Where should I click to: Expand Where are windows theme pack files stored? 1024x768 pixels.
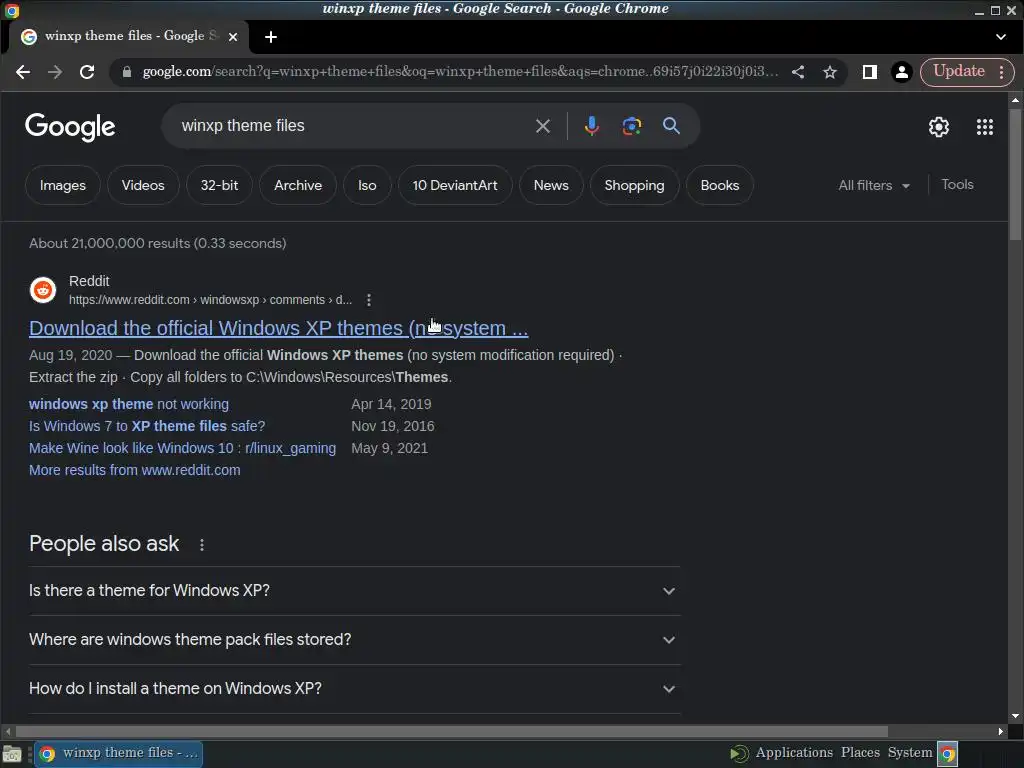pyautogui.click(x=355, y=640)
